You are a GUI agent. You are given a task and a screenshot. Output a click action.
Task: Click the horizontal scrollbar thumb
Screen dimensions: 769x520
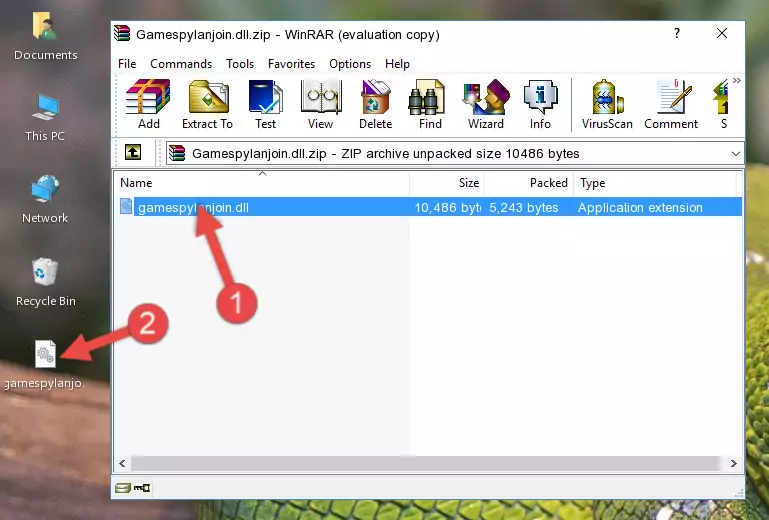[425, 463]
